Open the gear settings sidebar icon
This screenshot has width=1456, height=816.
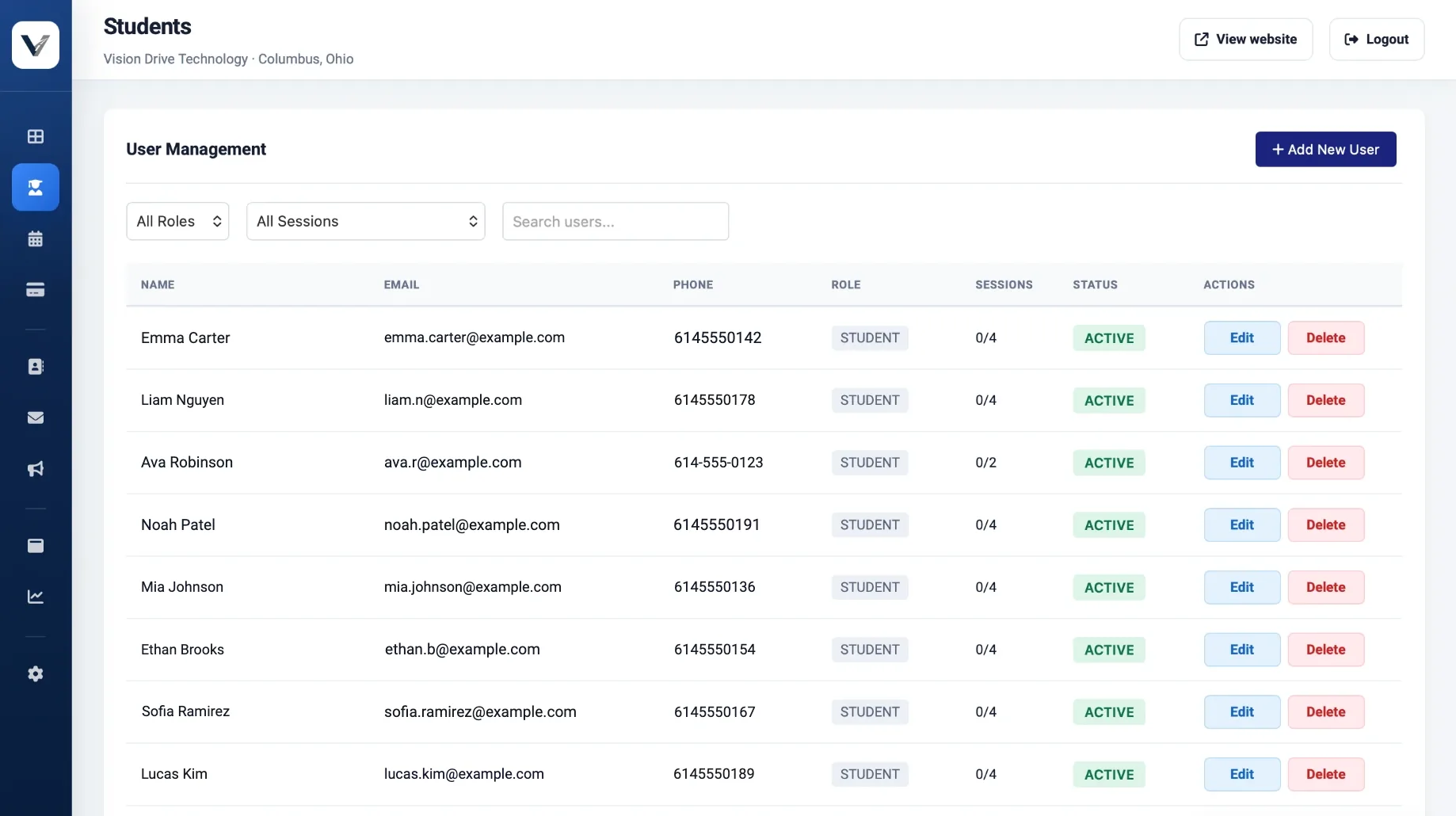[36, 673]
